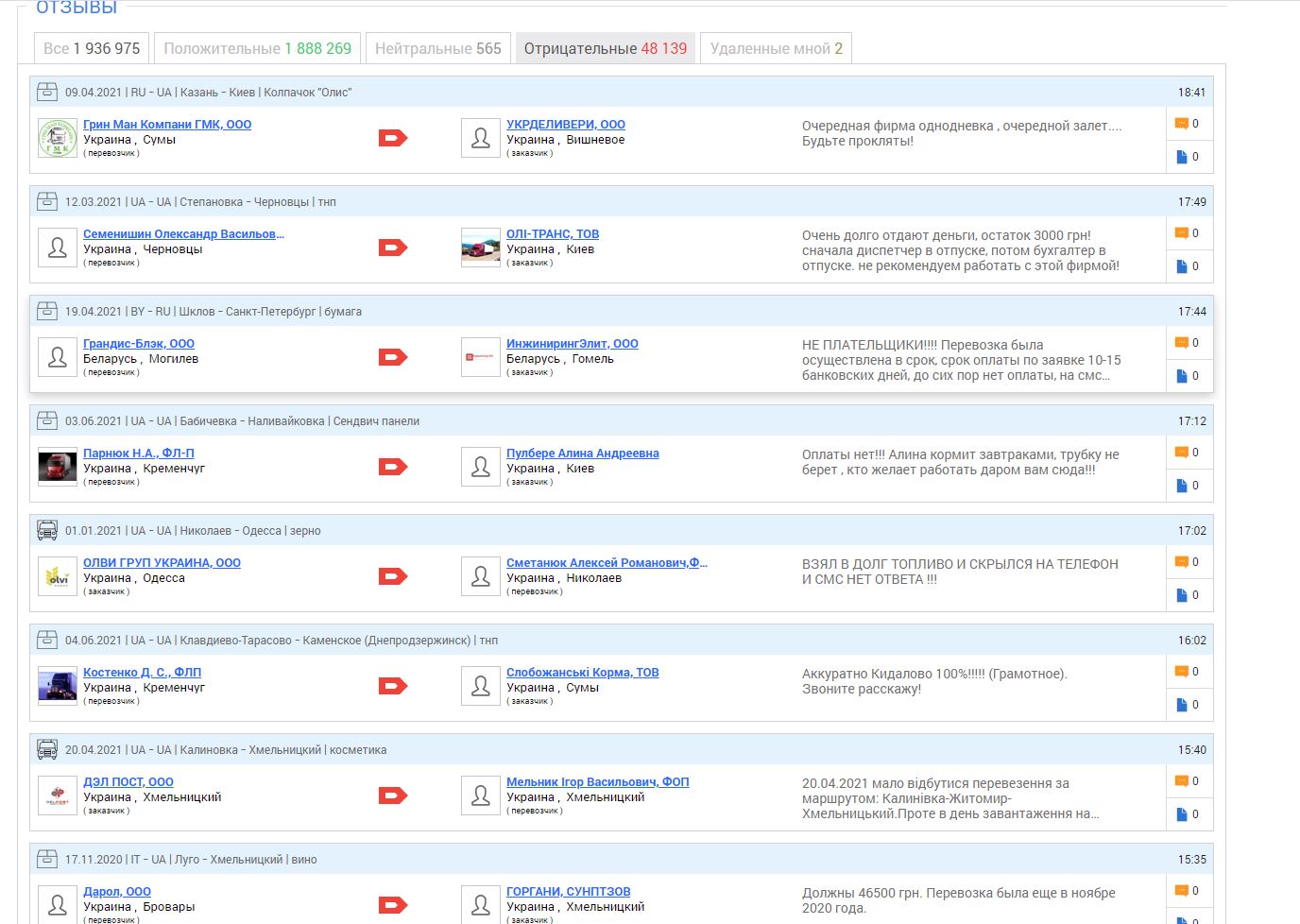Viewport: 1300px width, 924px height.
Task: Switch to Нейтральные 565 tab
Action: pyautogui.click(x=438, y=48)
